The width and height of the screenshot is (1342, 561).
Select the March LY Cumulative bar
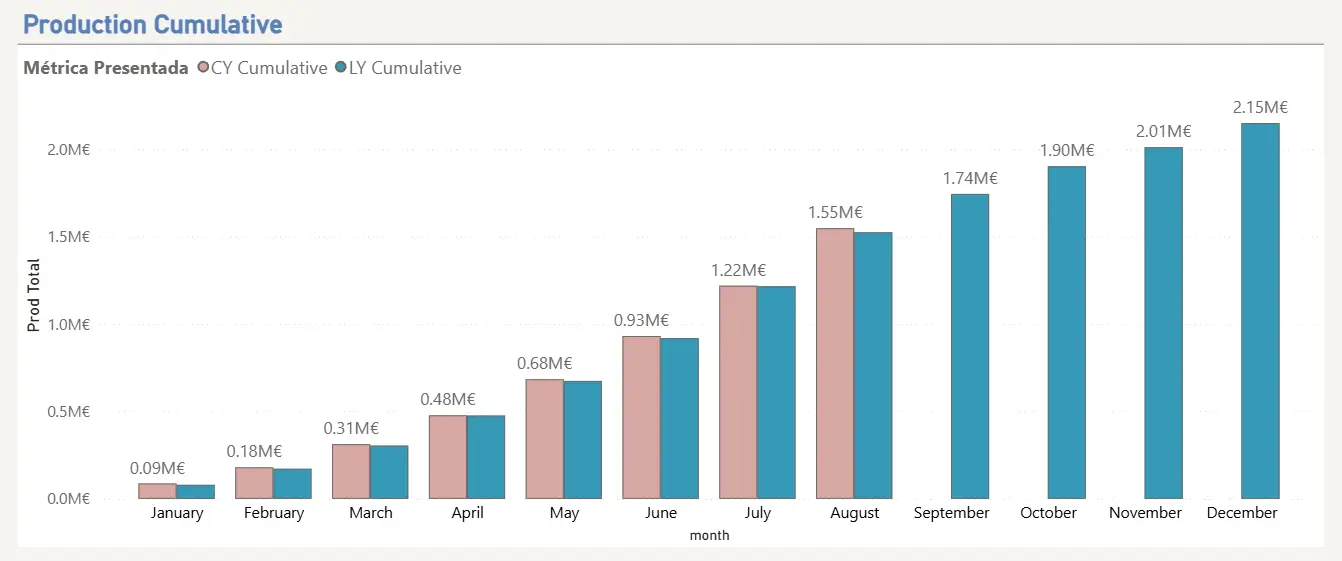(x=389, y=472)
